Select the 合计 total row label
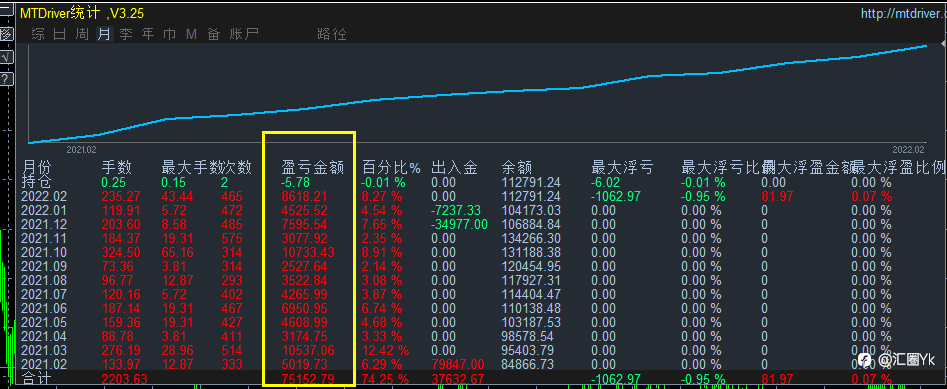This screenshot has height=389, width=947. coord(37,379)
